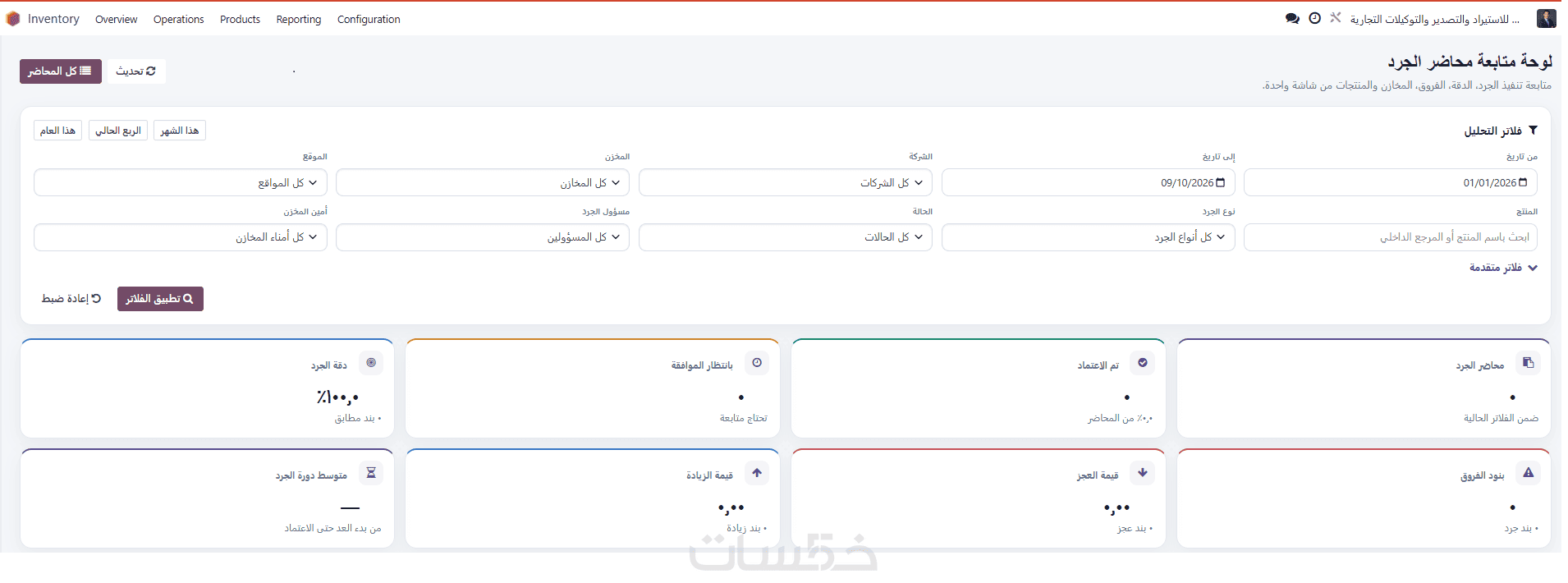Click the بنود الفروق warning triangle icon

point(1528,472)
